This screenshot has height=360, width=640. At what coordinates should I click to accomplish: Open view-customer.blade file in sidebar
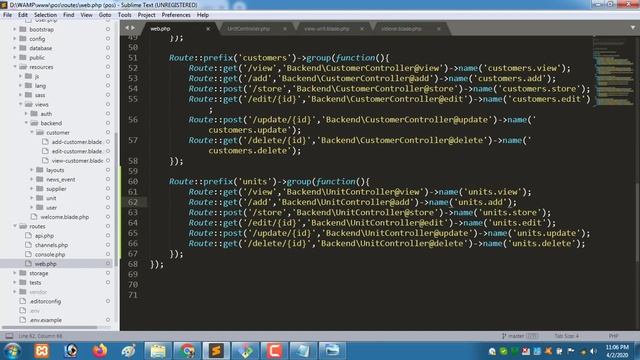(x=77, y=161)
